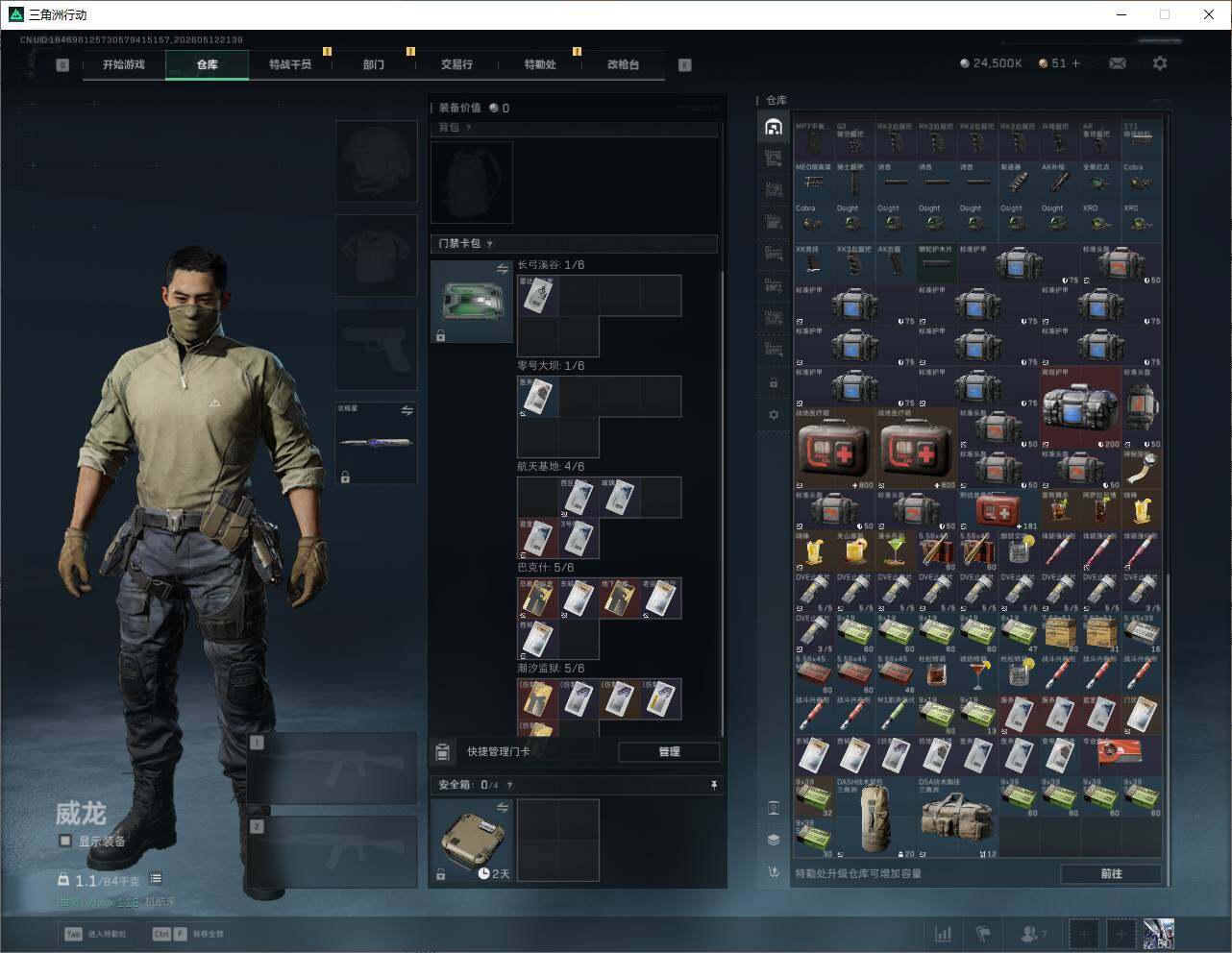
Task: Click the flag icon in bottom bar
Action: tap(983, 934)
